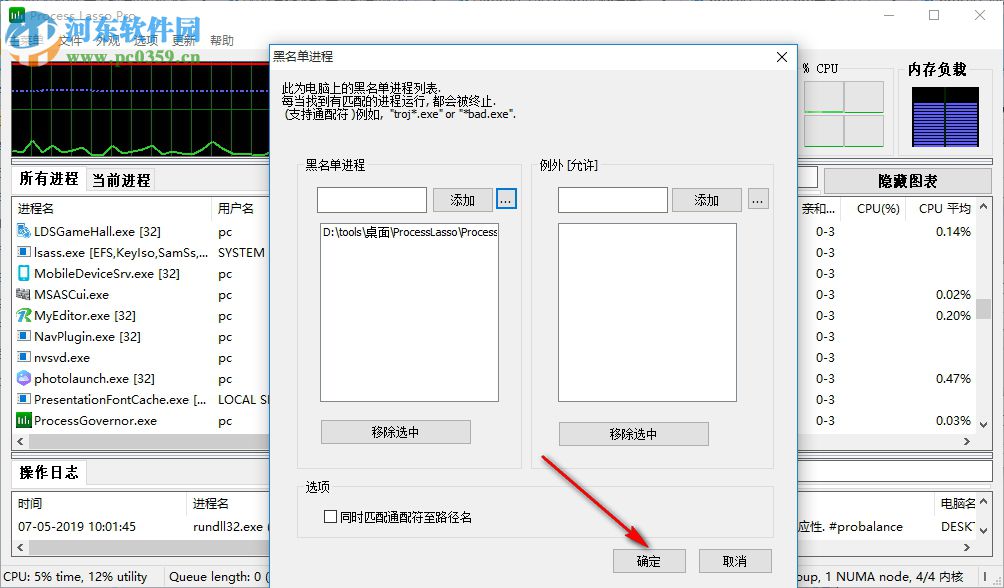
Task: Select the NavPlugin.exe process icon
Action: click(23, 336)
